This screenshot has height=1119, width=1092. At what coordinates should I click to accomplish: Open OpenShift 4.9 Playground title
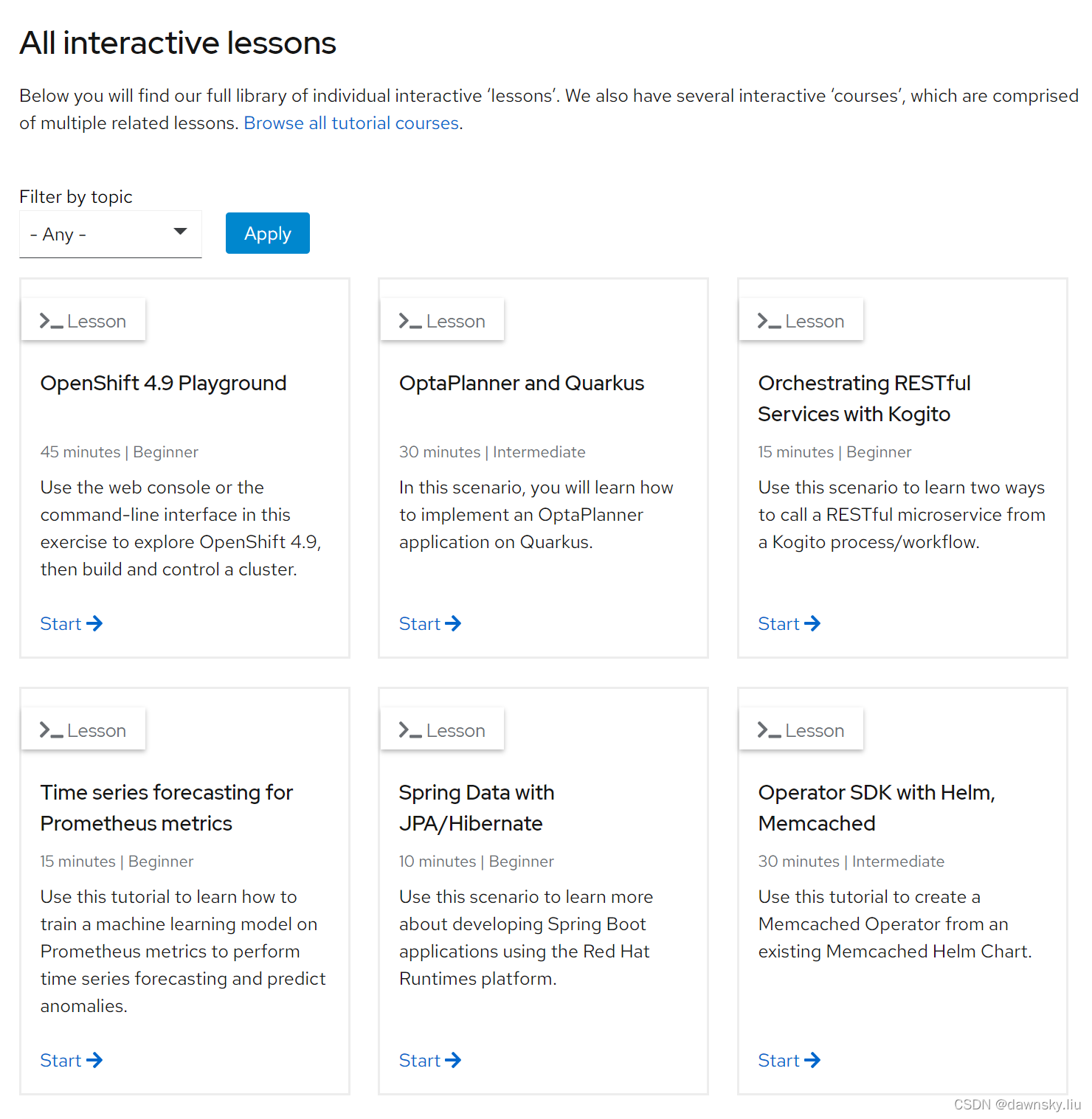(163, 384)
